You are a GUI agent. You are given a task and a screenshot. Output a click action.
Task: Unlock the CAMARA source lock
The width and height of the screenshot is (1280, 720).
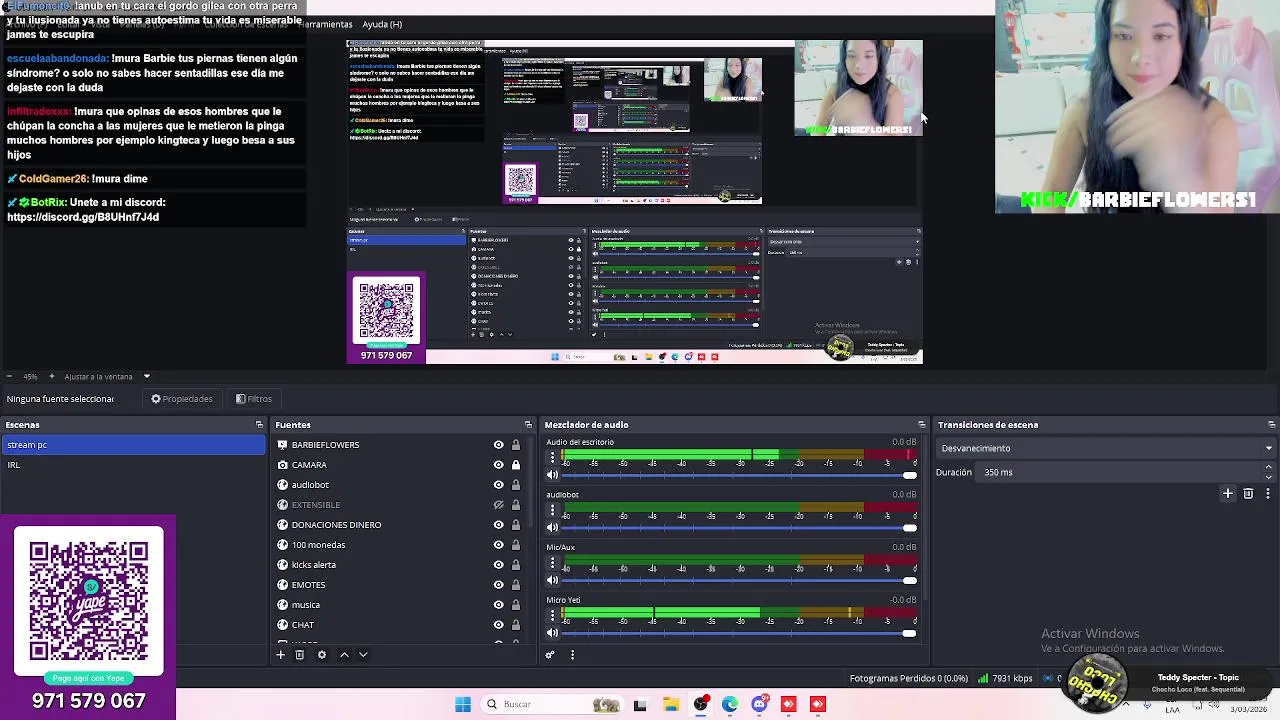[516, 465]
